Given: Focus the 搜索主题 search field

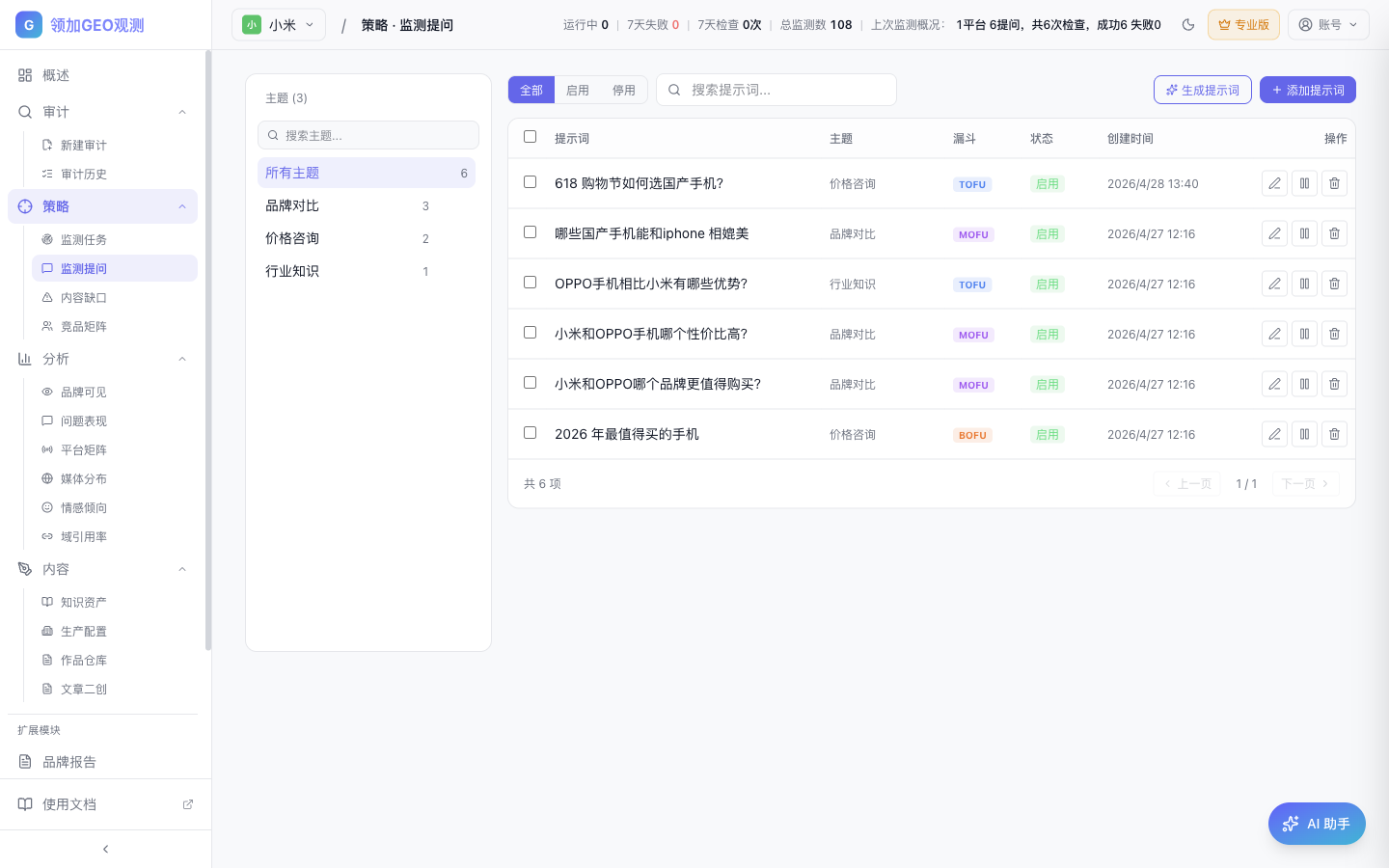Looking at the screenshot, I should click(368, 135).
